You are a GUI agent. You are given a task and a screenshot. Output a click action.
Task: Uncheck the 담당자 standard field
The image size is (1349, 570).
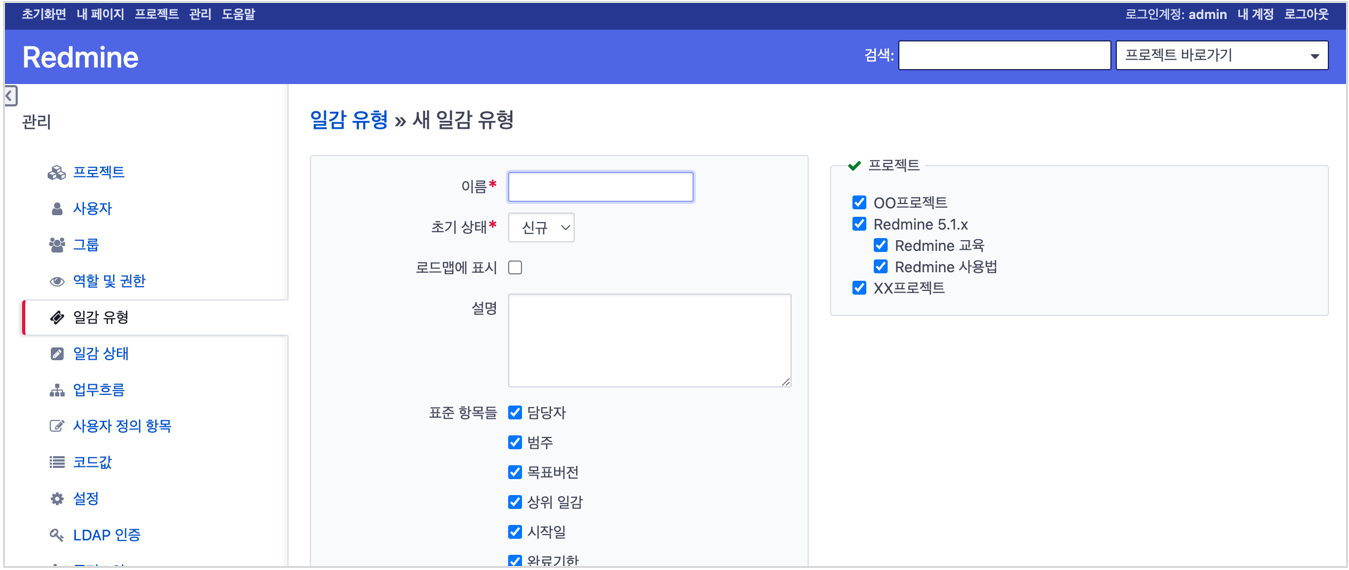(x=515, y=413)
